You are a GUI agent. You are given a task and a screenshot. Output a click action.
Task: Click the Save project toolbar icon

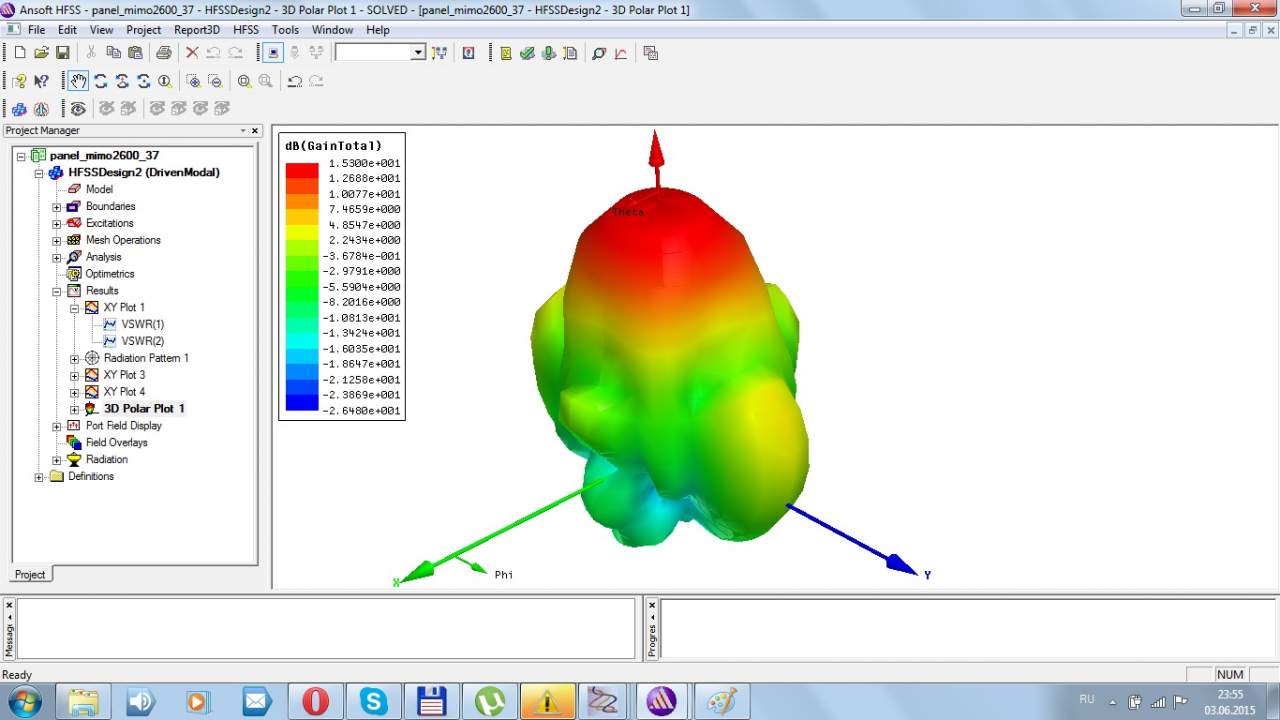pos(62,53)
